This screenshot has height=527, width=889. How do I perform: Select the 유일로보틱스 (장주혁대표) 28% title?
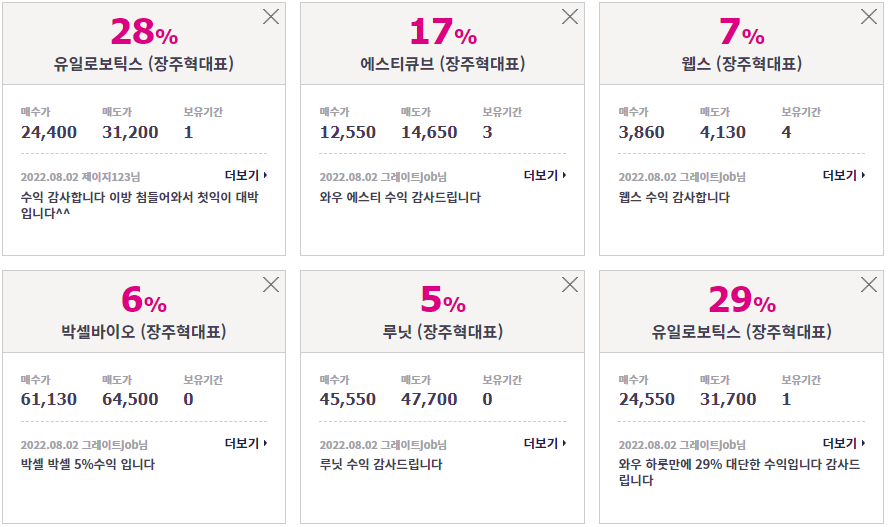[144, 63]
